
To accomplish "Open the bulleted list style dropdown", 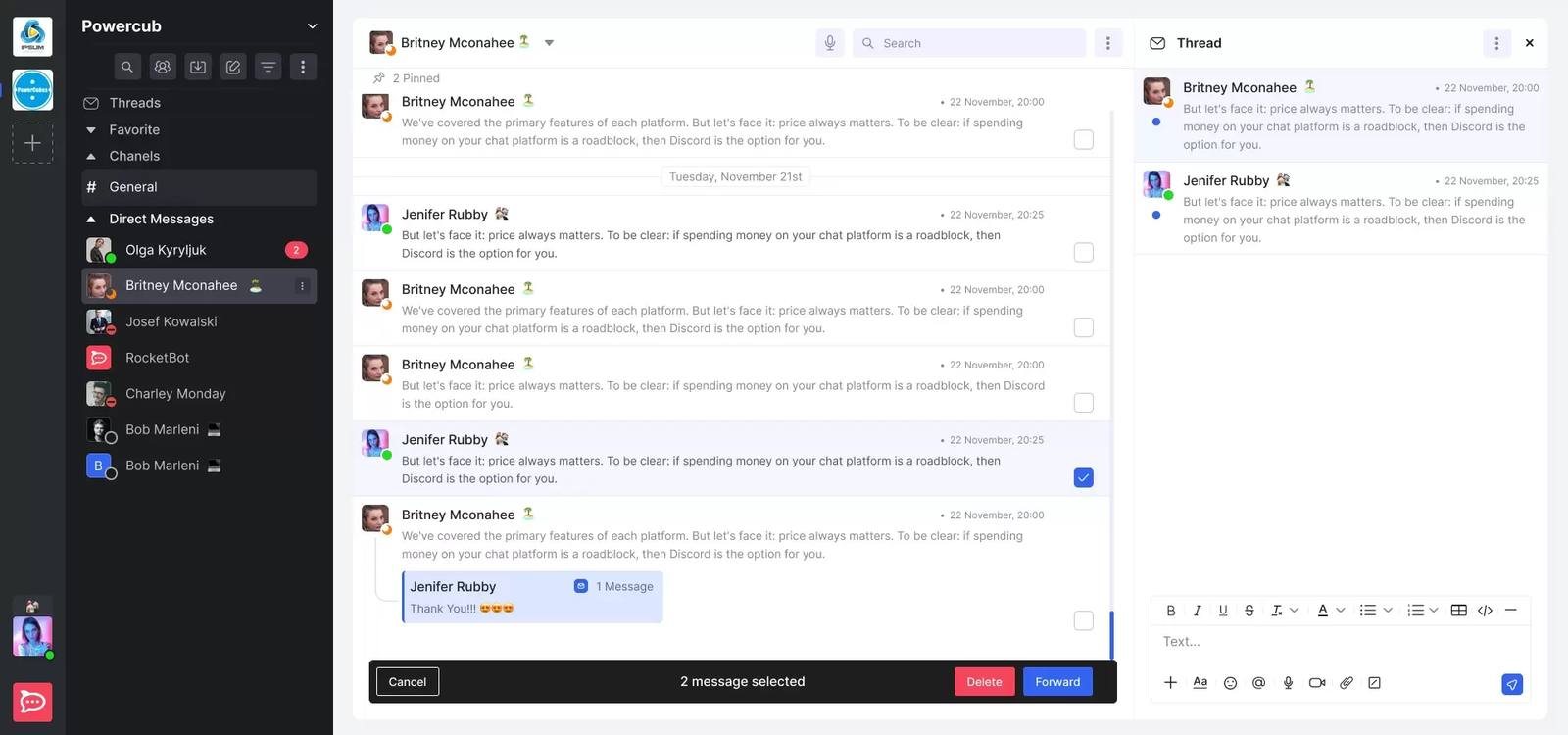I will click(x=1388, y=611).
